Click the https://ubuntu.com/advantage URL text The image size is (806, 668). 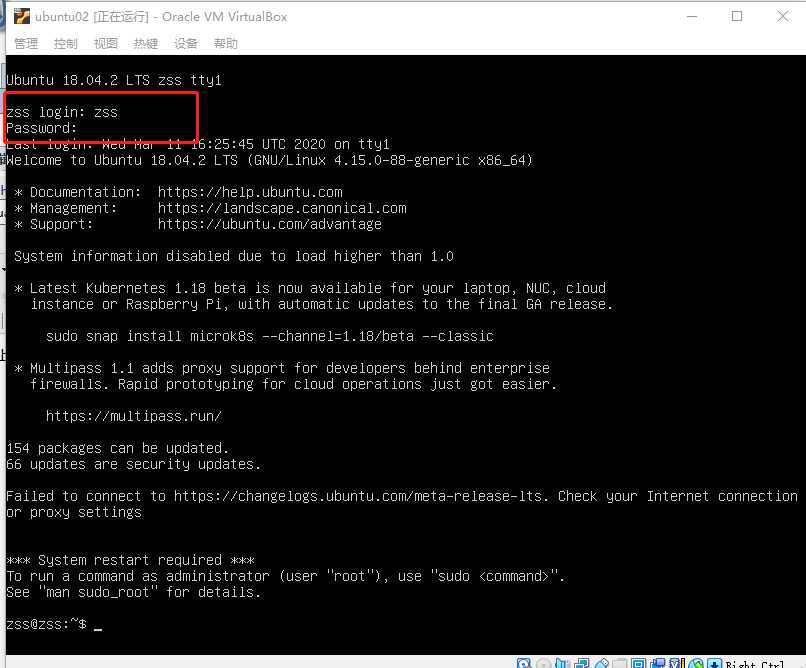[269, 224]
